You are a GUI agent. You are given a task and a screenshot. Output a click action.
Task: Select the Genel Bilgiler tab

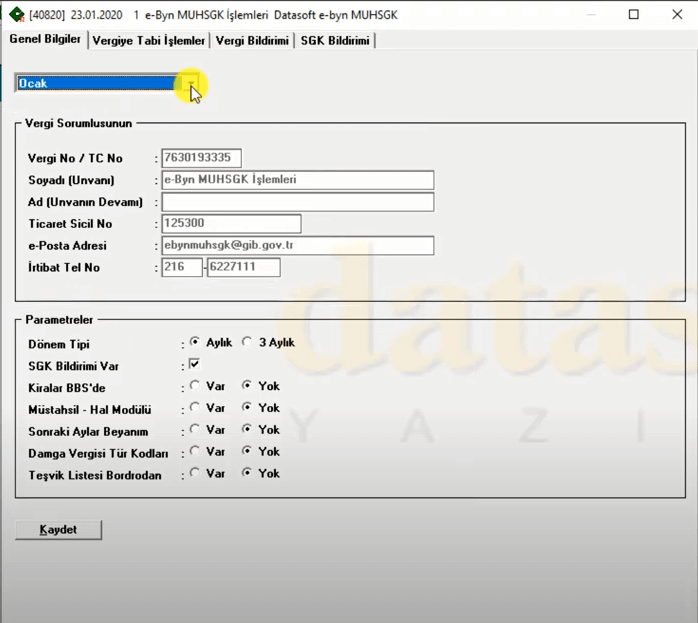click(45, 39)
